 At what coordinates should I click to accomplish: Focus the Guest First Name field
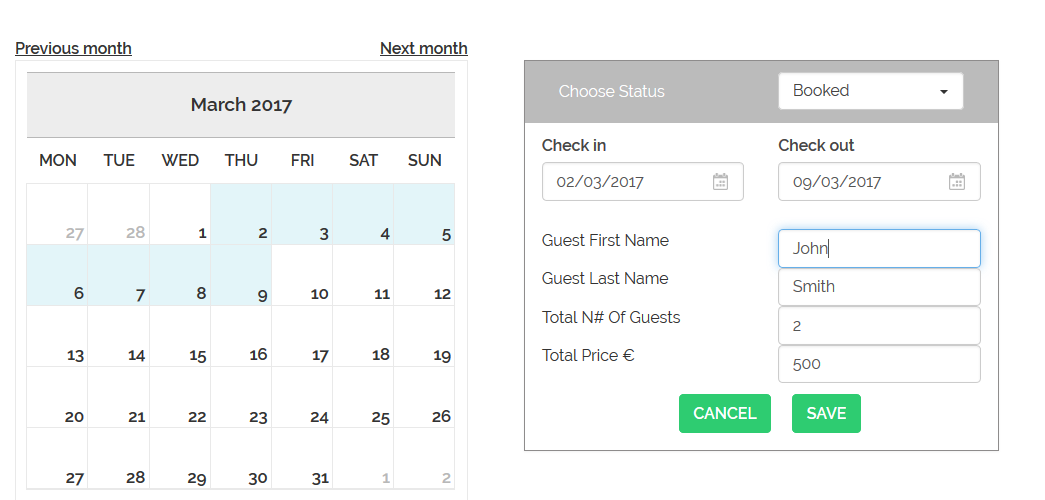point(879,249)
